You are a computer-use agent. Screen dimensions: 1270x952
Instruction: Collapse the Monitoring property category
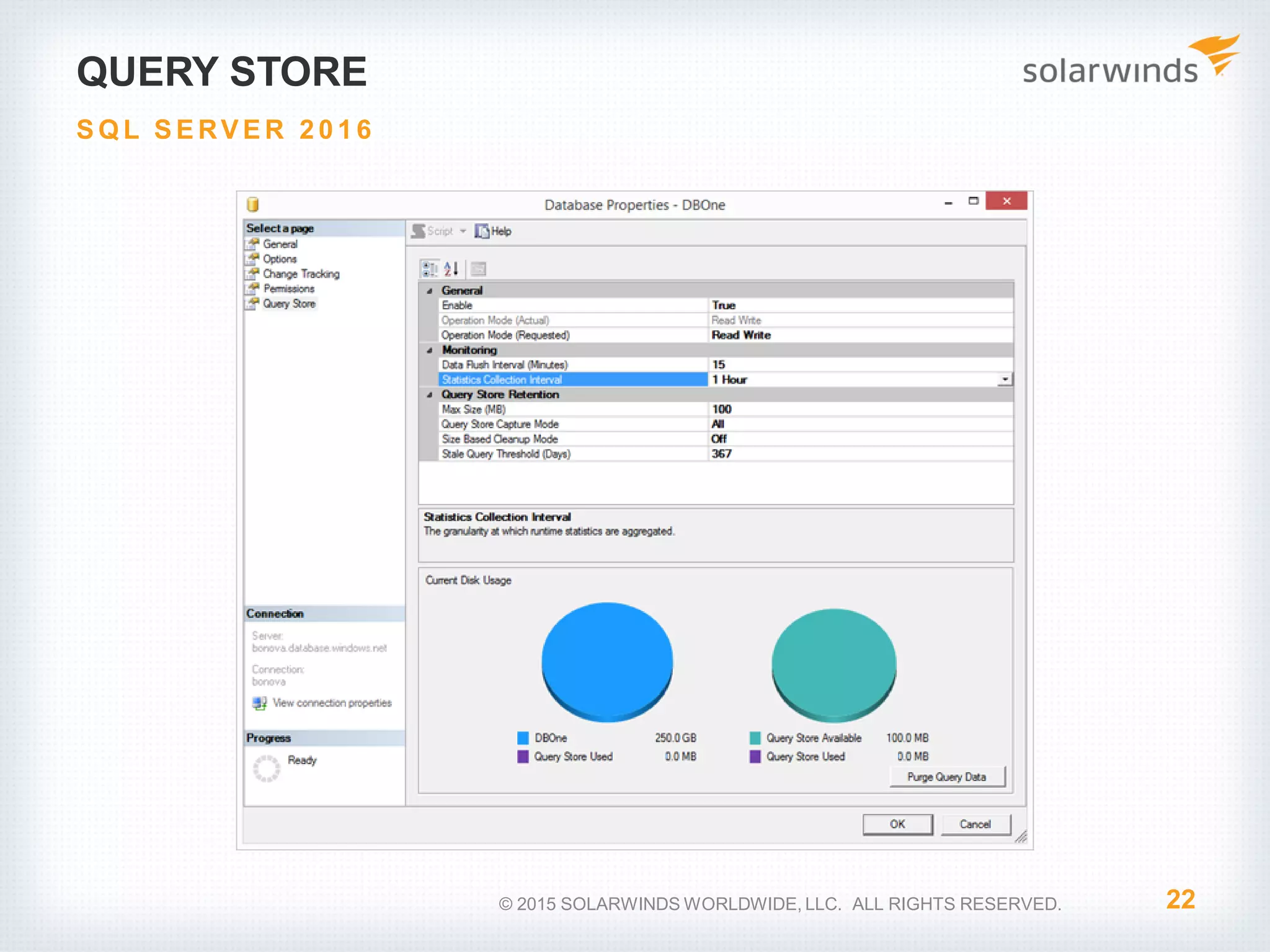point(429,350)
